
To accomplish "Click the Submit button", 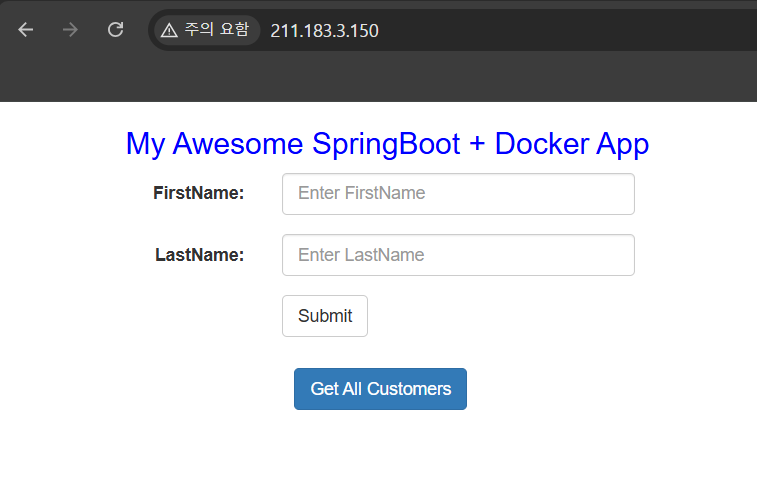I will [x=325, y=316].
